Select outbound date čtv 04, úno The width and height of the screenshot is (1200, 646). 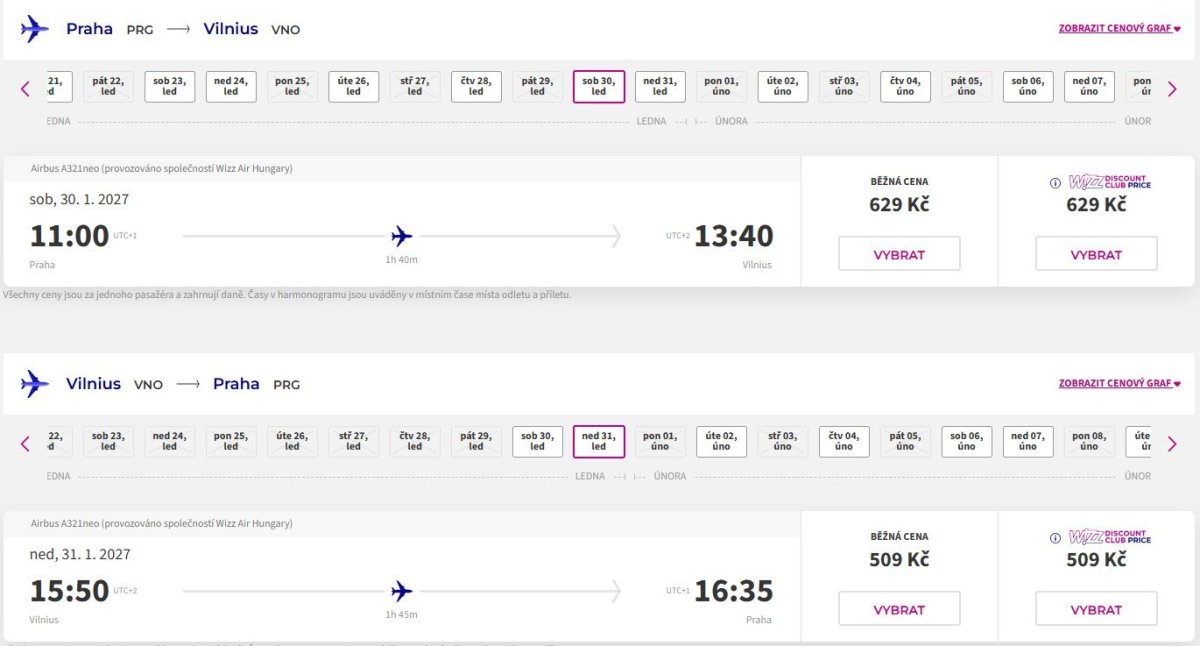(905, 86)
